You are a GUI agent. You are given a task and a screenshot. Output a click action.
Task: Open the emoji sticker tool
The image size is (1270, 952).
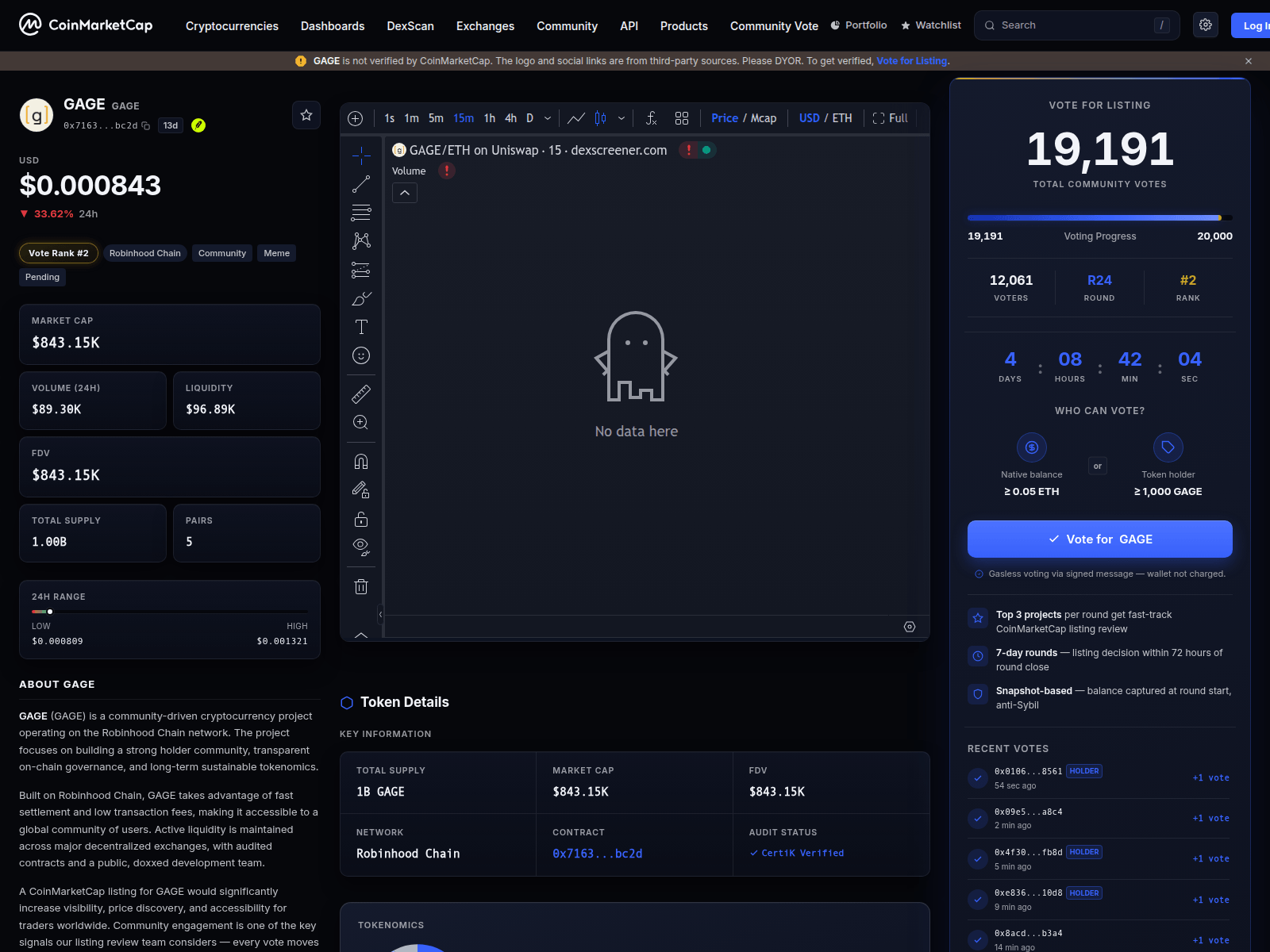361,355
